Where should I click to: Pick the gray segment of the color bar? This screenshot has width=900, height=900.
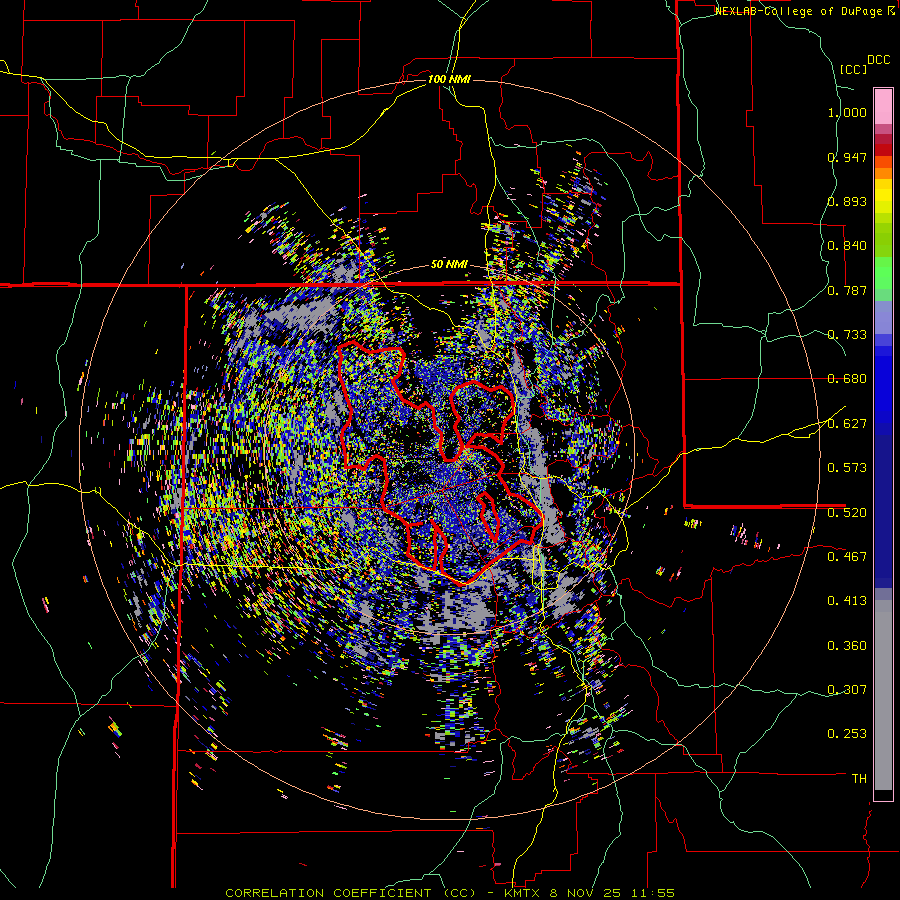point(883,695)
